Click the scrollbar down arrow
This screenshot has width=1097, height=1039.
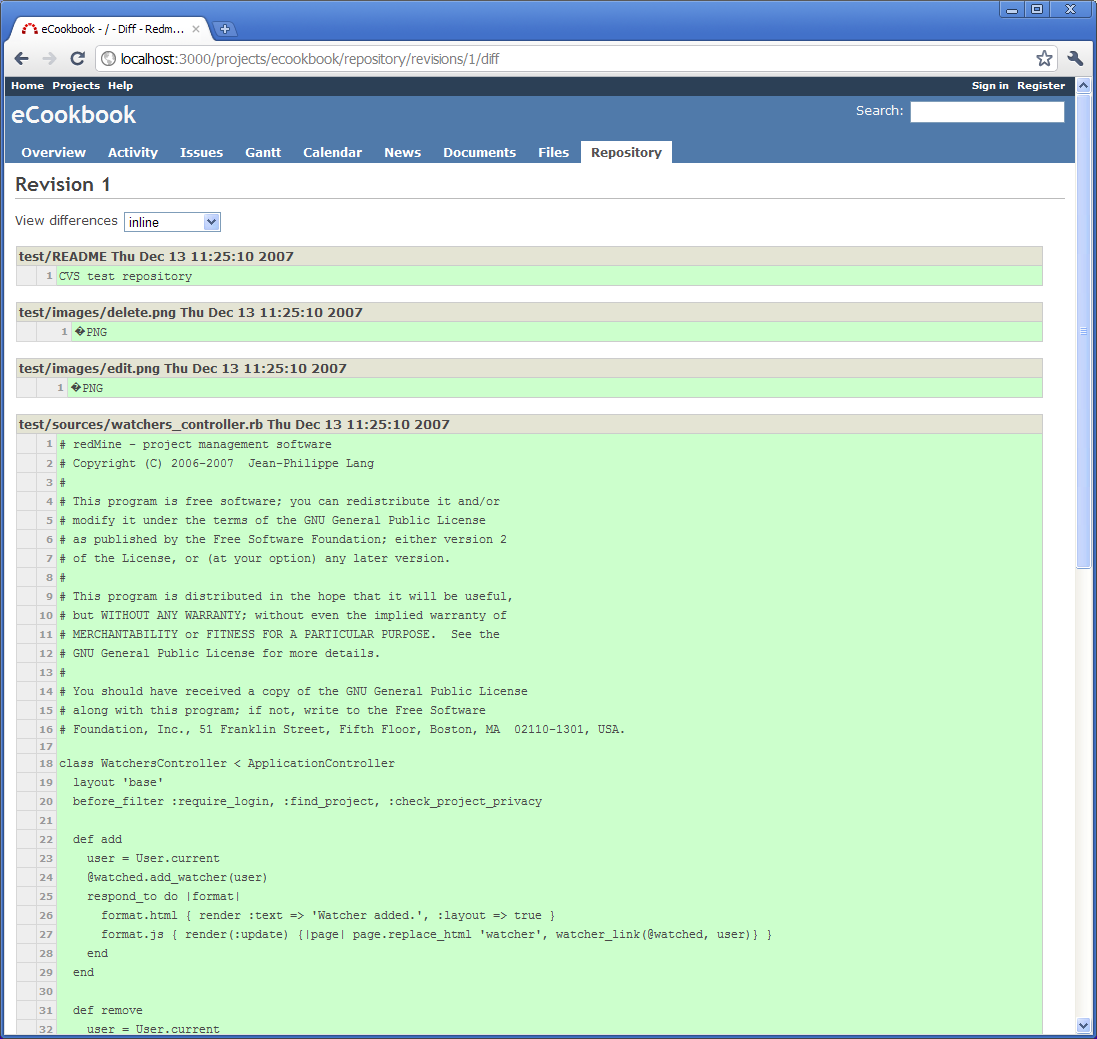click(x=1083, y=1026)
